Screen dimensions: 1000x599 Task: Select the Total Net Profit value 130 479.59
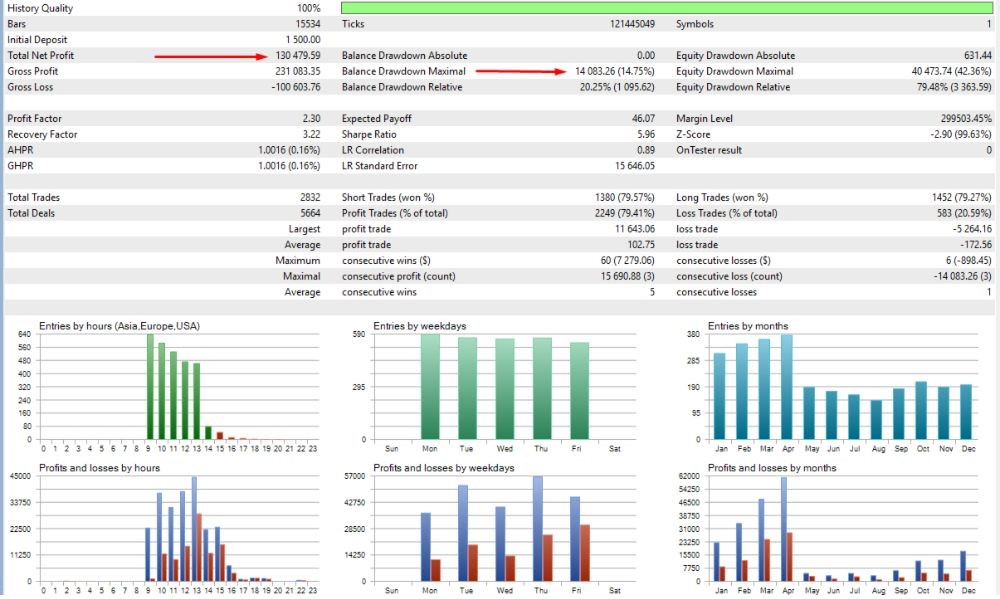[x=298, y=55]
